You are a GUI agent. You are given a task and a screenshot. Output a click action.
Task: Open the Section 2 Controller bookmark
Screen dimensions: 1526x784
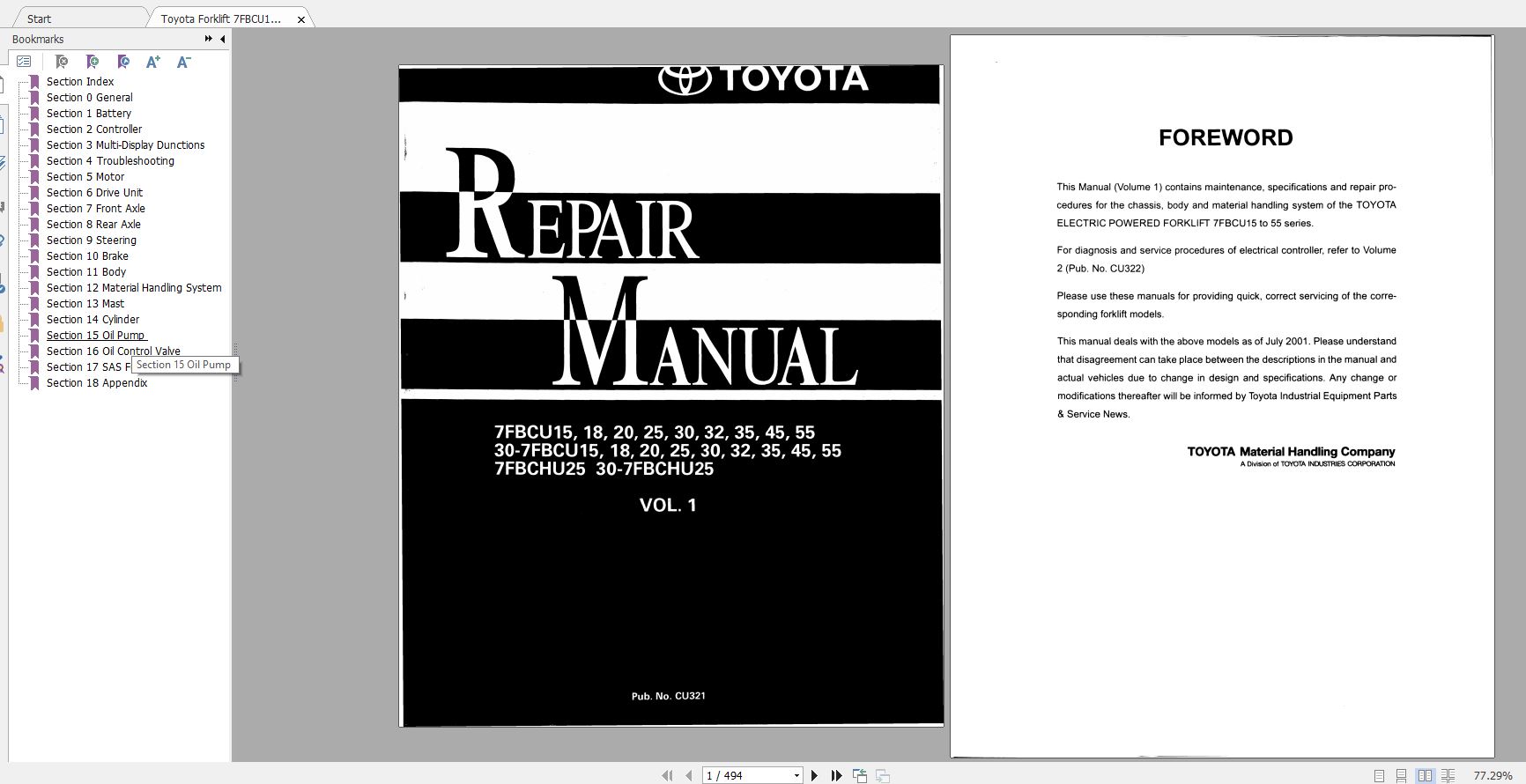(94, 129)
